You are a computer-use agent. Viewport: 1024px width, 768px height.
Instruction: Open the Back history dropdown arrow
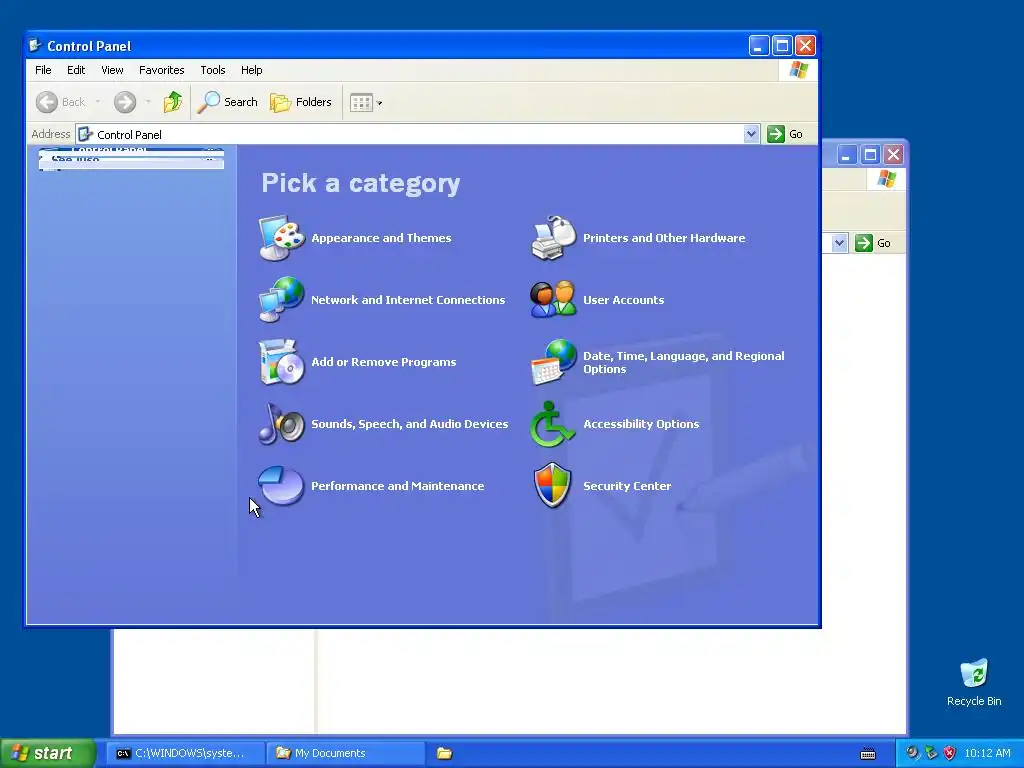[98, 102]
